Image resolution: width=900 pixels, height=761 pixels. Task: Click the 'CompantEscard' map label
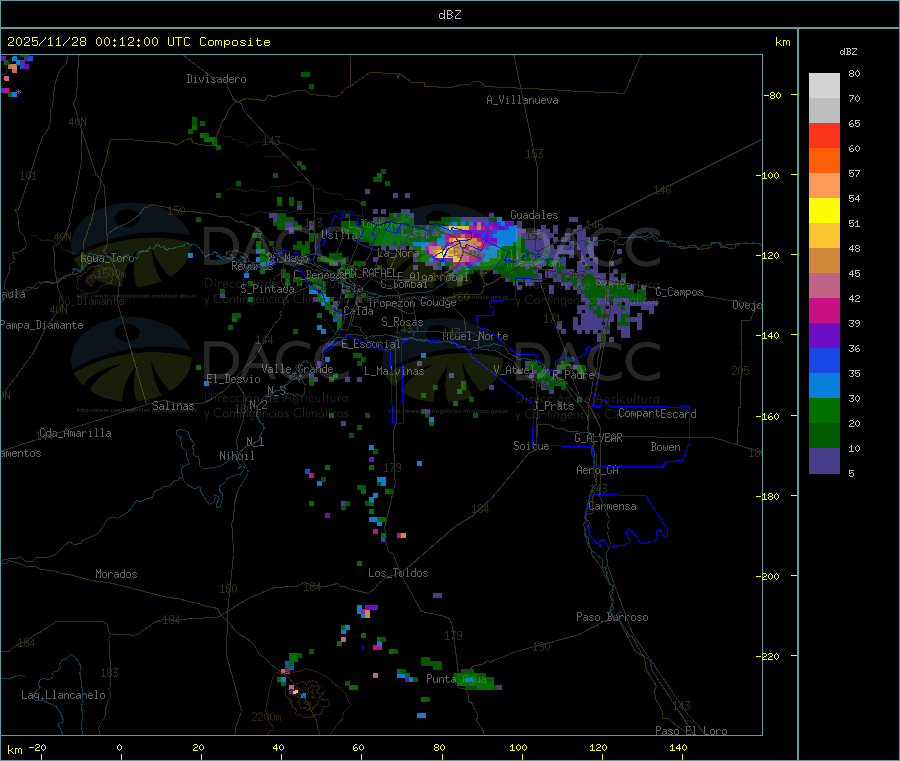pyautogui.click(x=657, y=414)
